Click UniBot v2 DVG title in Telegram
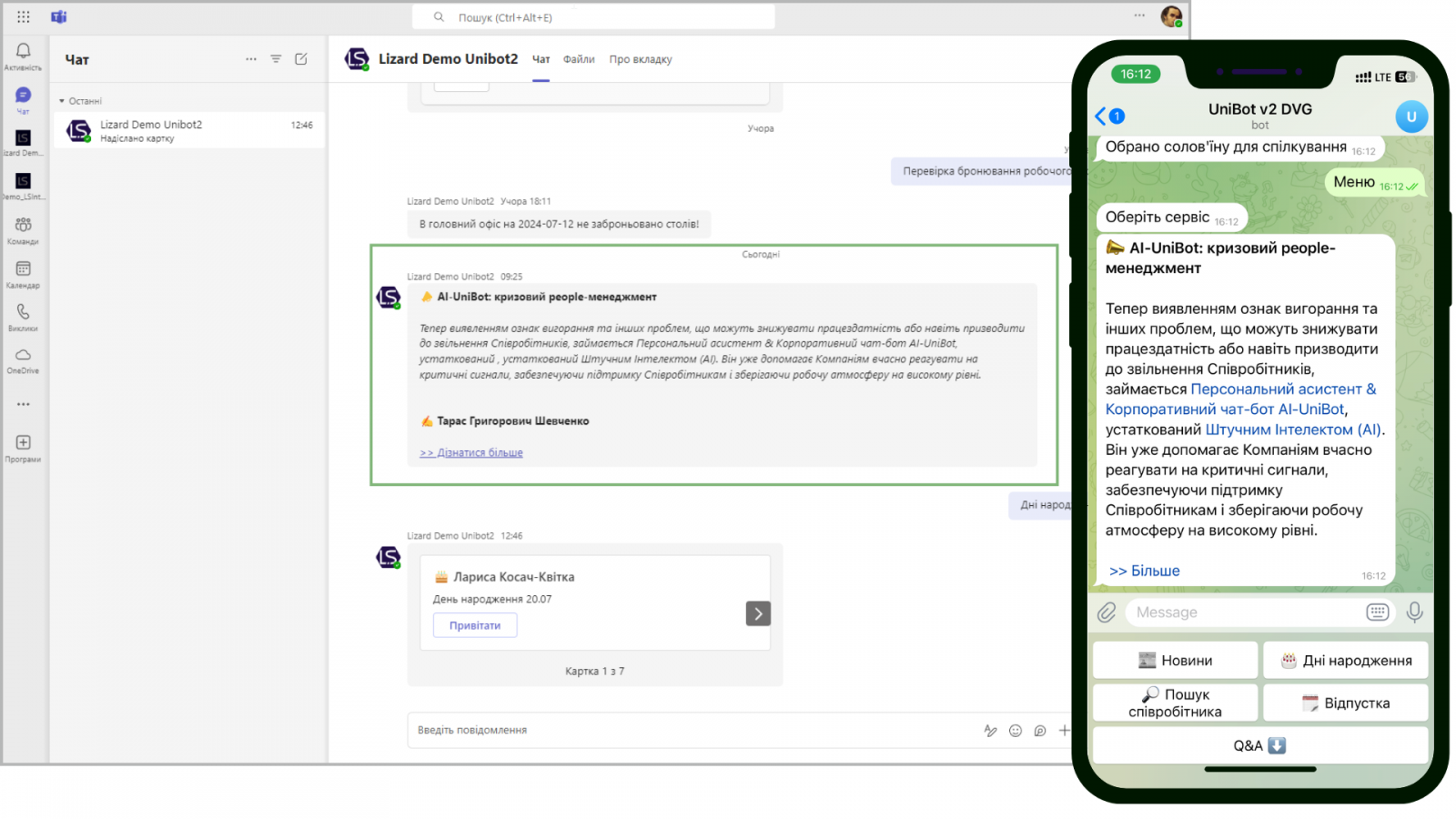The height and width of the screenshot is (819, 1456). [1259, 109]
